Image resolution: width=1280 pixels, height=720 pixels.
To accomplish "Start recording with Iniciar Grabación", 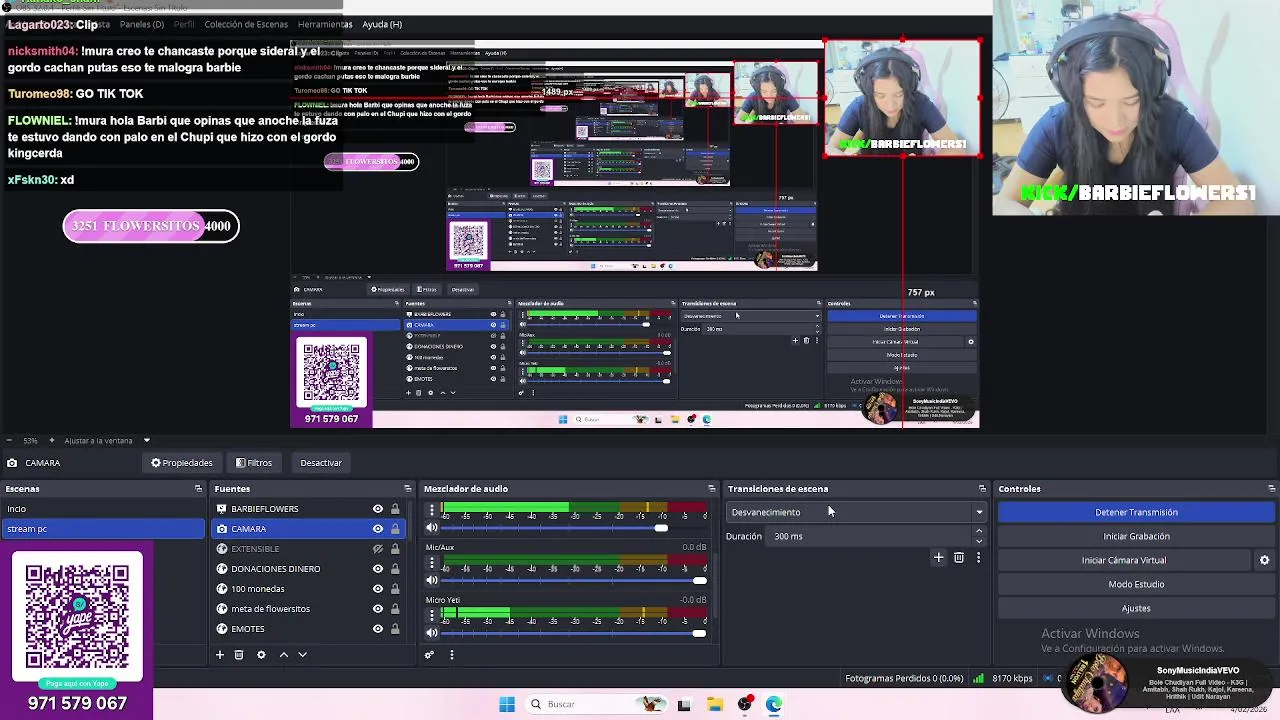I will pyautogui.click(x=1136, y=536).
